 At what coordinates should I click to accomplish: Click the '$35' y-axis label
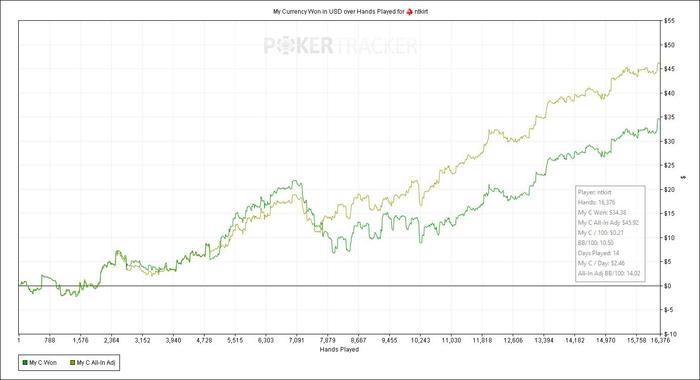tap(669, 117)
